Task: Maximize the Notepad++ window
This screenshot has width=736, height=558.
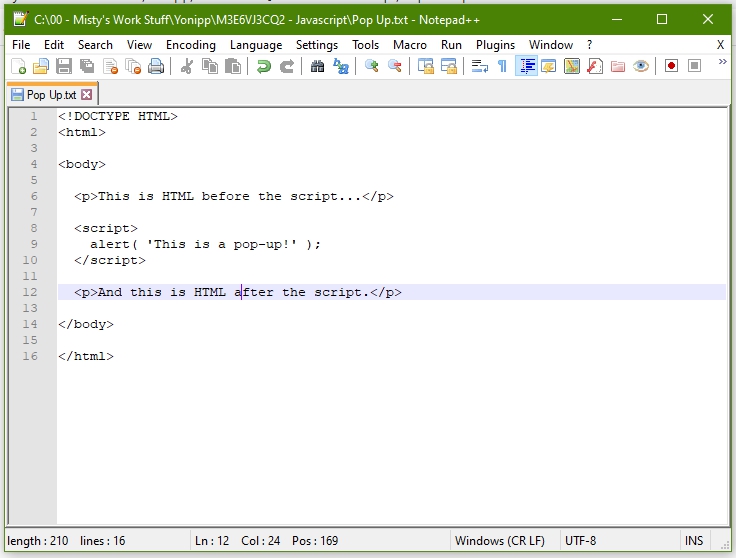Action: 662,19
